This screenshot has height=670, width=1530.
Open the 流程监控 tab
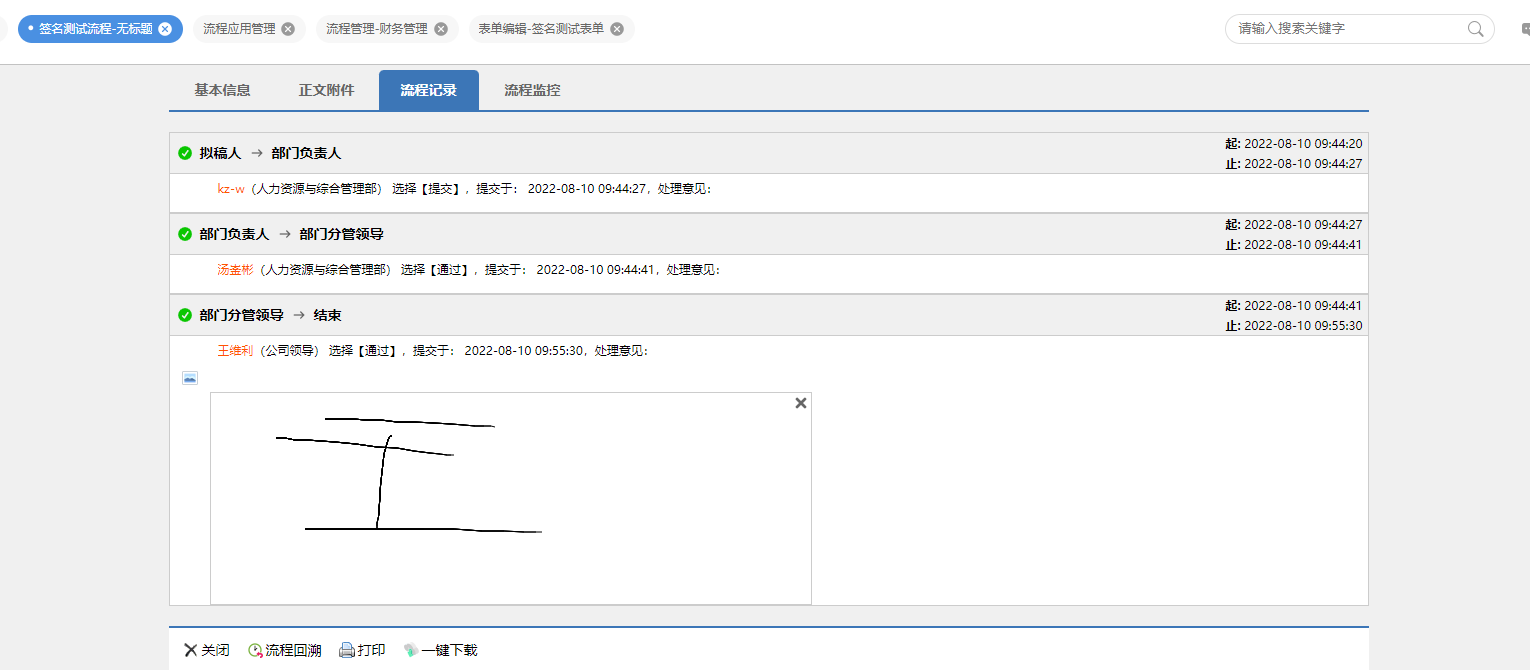532,90
